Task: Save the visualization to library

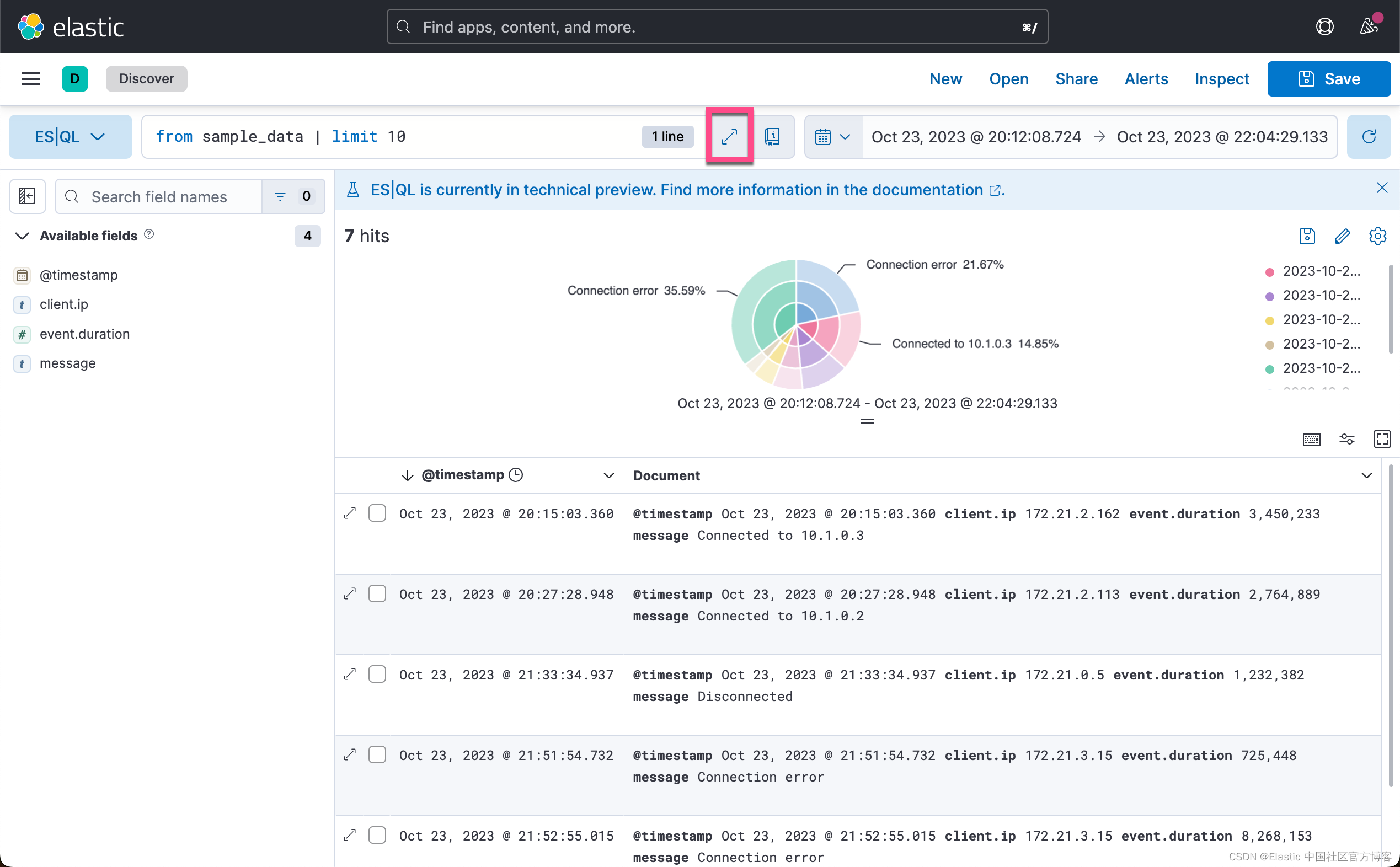Action: (x=1307, y=236)
